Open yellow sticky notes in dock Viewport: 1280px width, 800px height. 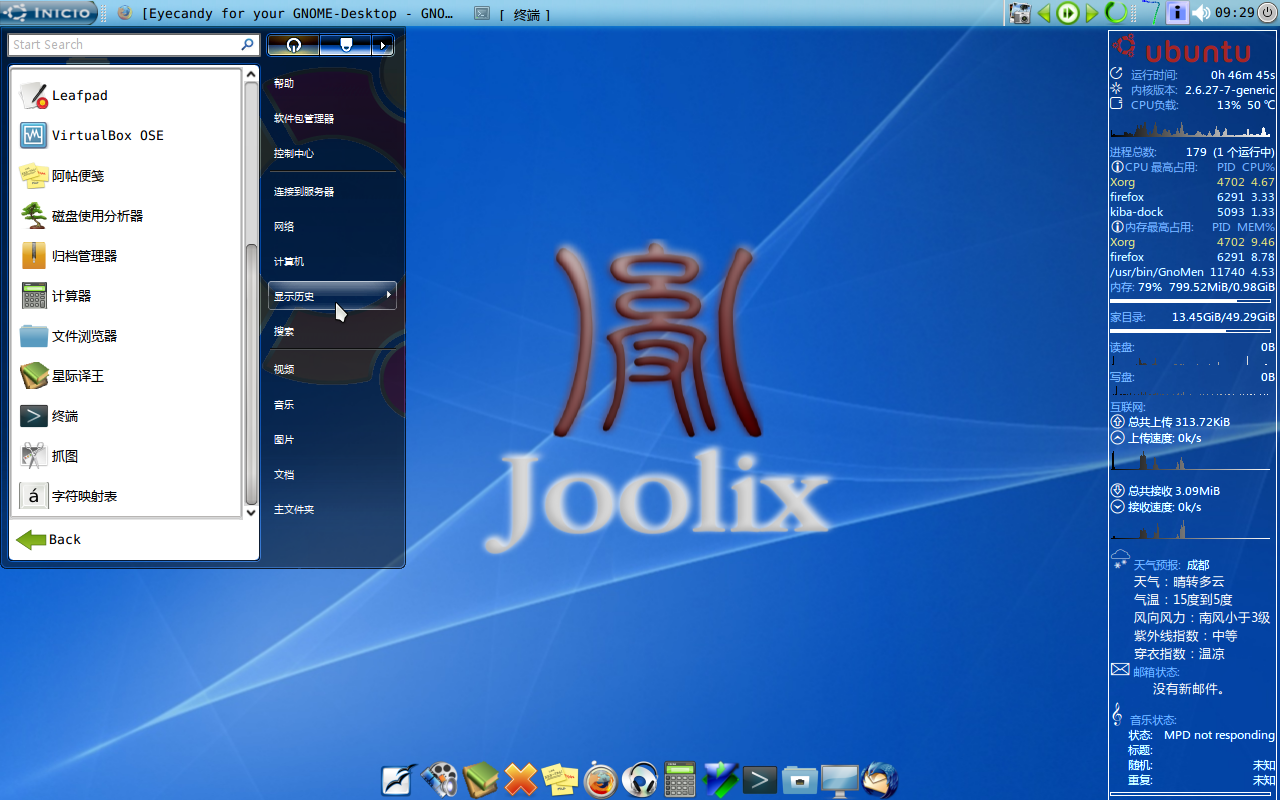tap(560, 780)
